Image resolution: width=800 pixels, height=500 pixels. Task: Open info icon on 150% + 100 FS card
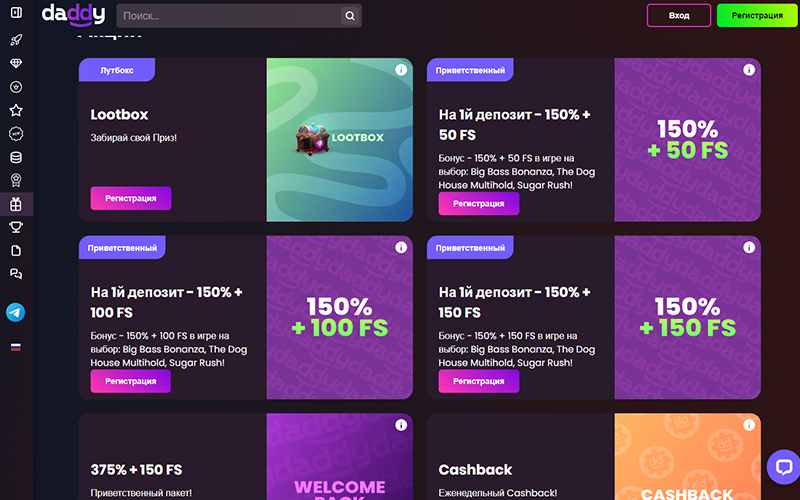[401, 247]
